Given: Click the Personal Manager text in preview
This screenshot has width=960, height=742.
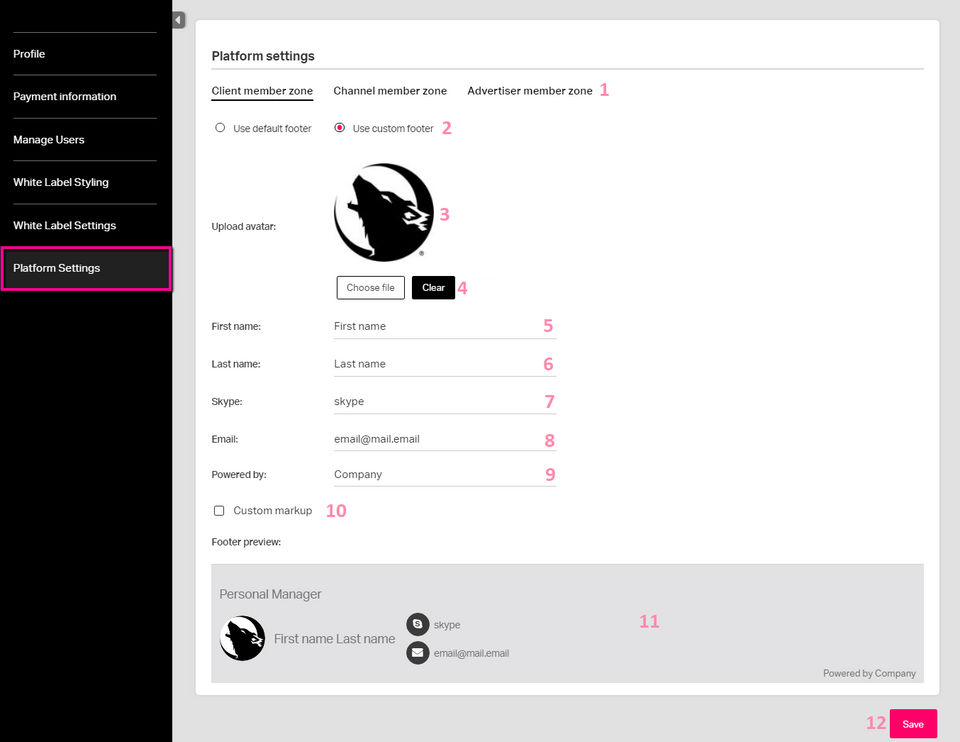Looking at the screenshot, I should (x=270, y=594).
